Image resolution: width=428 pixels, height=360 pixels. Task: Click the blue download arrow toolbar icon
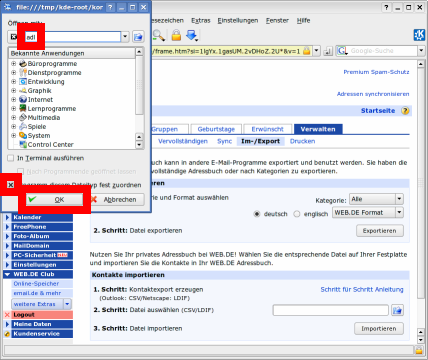tap(192, 35)
